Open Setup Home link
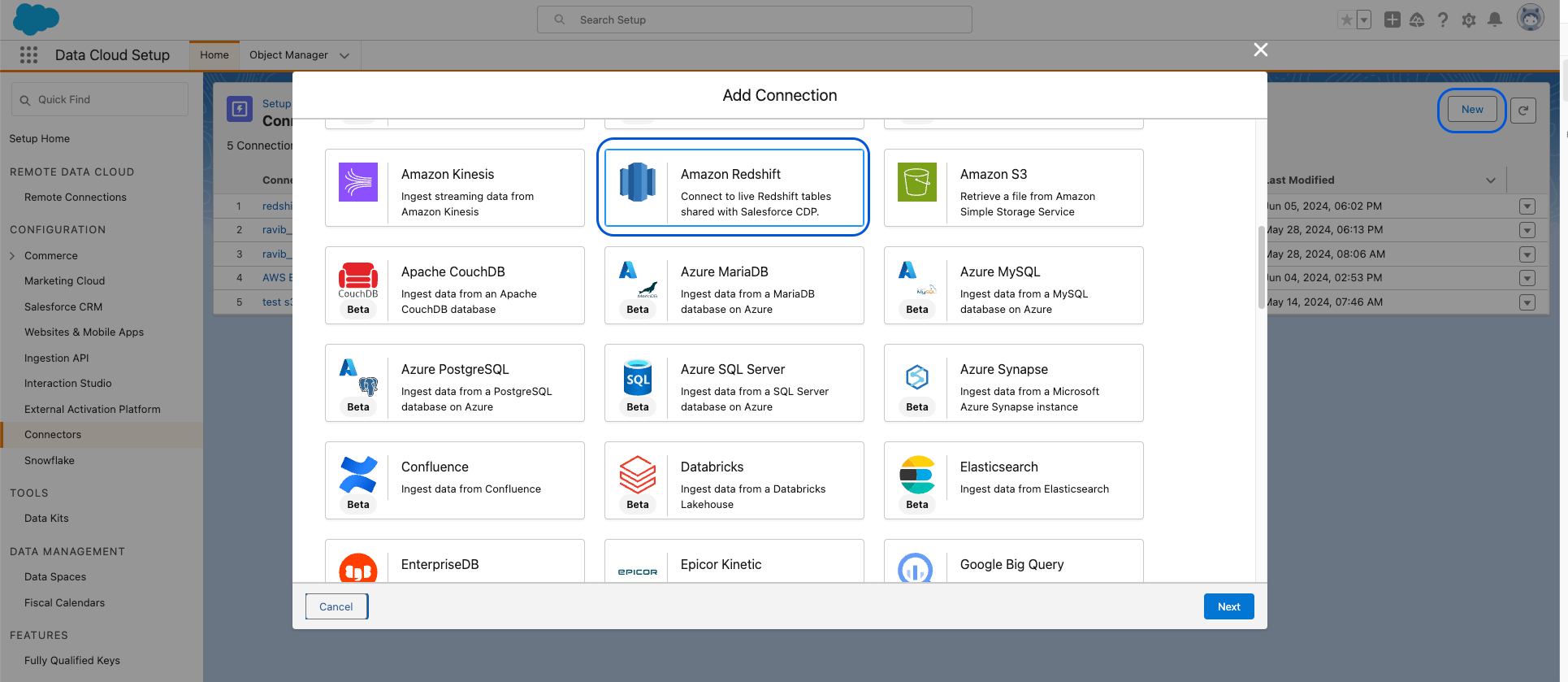Screen dimensions: 1568x682 pyautogui.click(x=40, y=139)
